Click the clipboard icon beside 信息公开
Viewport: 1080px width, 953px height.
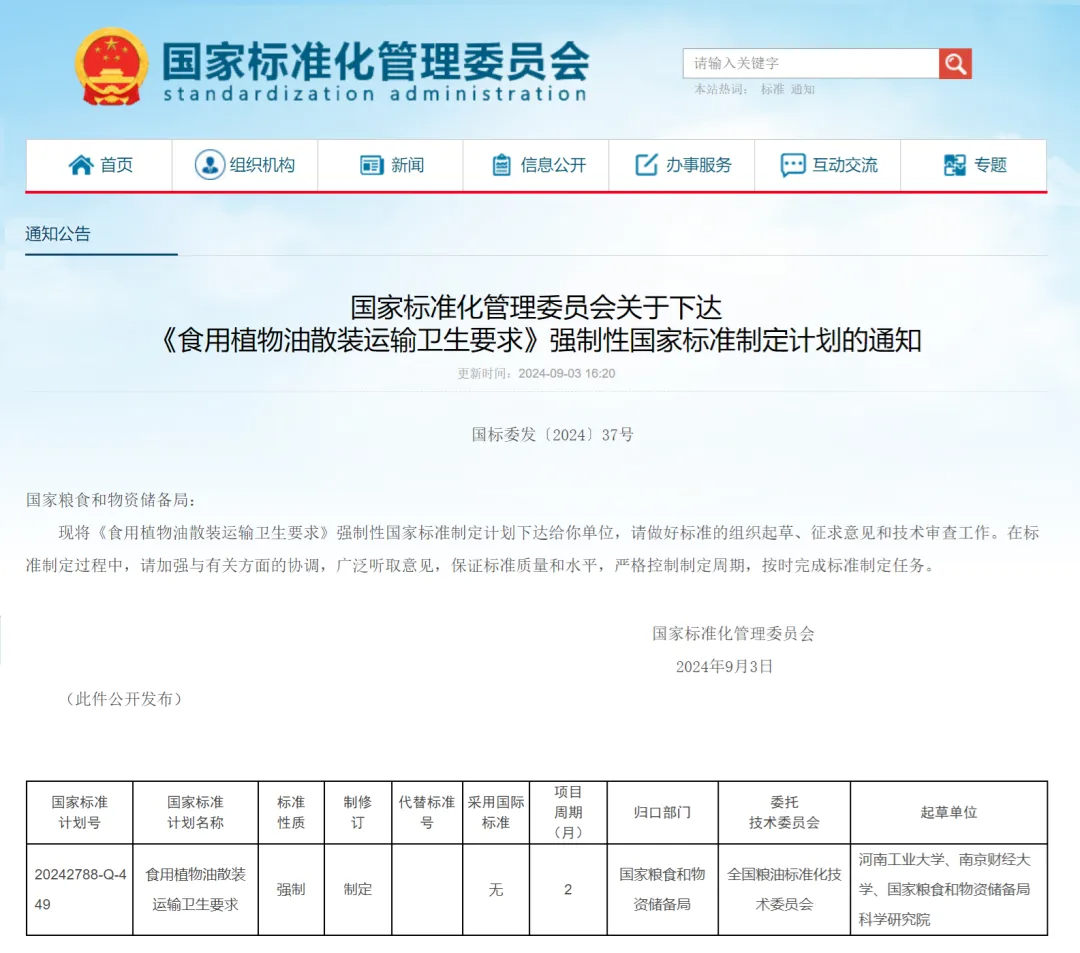[501, 165]
